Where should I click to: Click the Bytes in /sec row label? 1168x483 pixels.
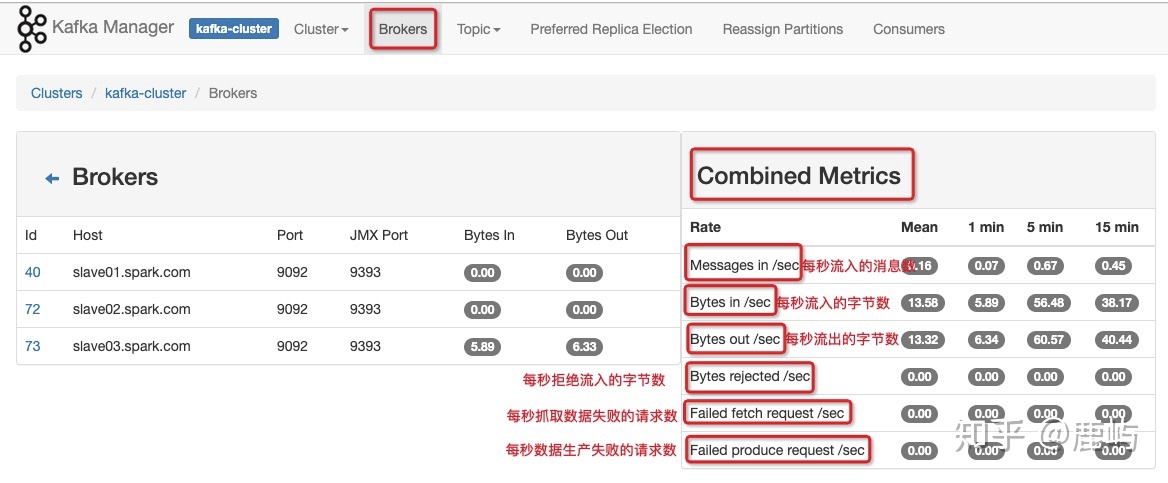[x=731, y=302]
